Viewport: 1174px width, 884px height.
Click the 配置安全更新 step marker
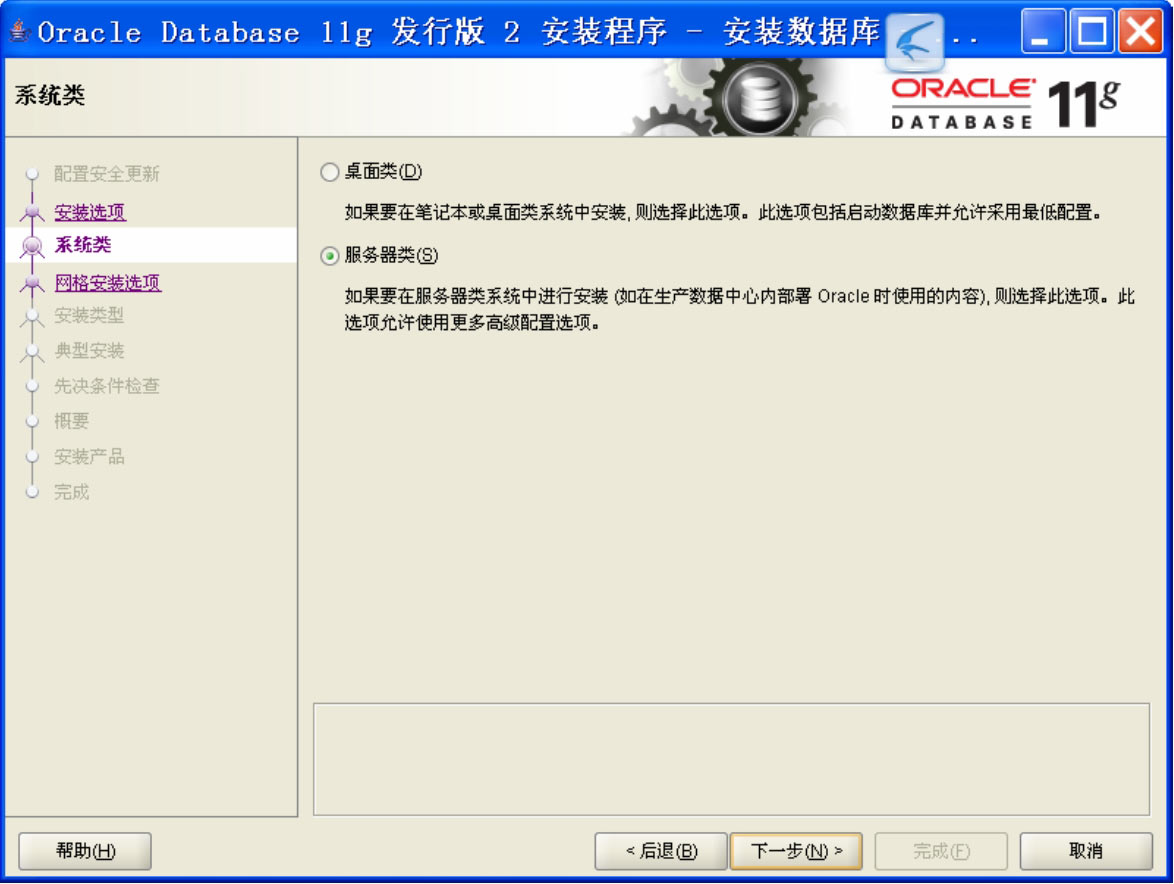31,174
